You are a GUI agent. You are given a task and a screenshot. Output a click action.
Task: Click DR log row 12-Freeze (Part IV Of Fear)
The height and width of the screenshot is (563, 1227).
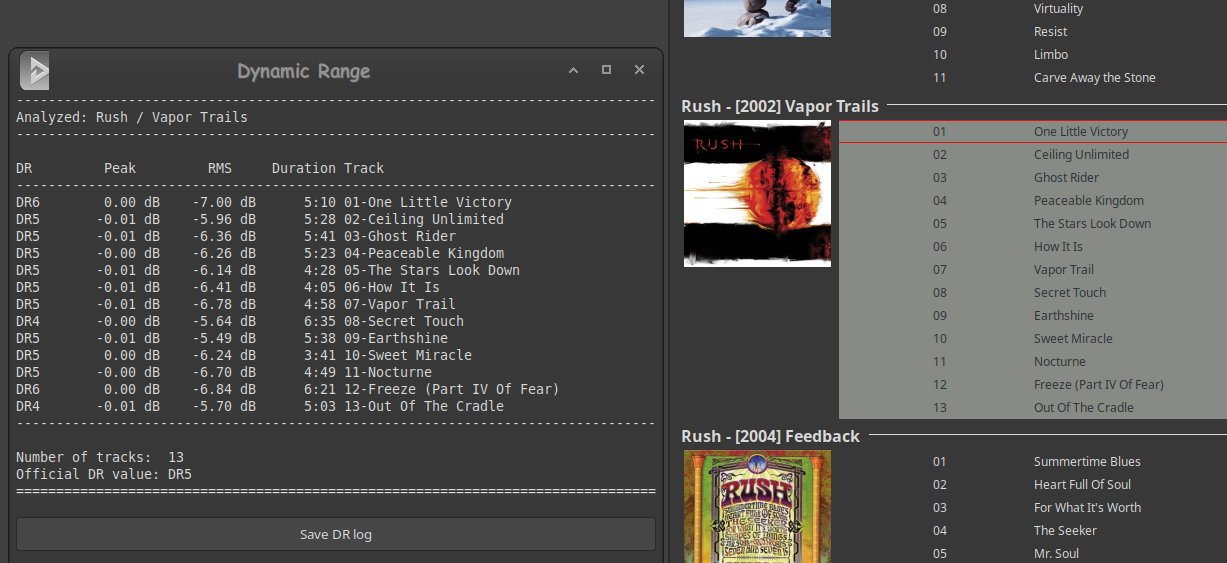click(288, 389)
